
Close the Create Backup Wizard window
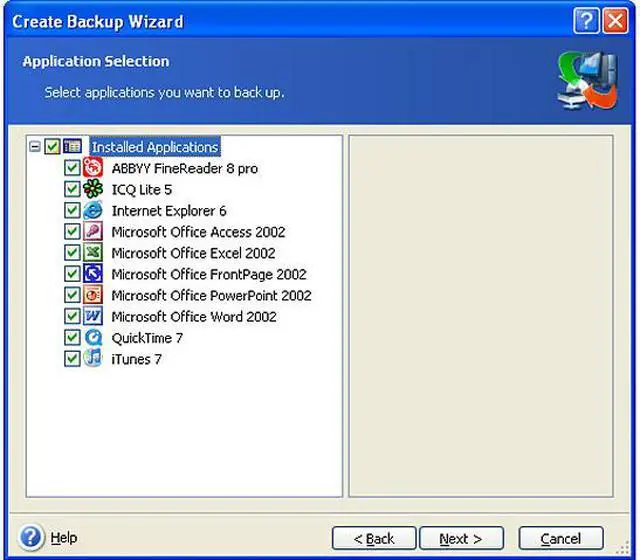click(x=616, y=21)
